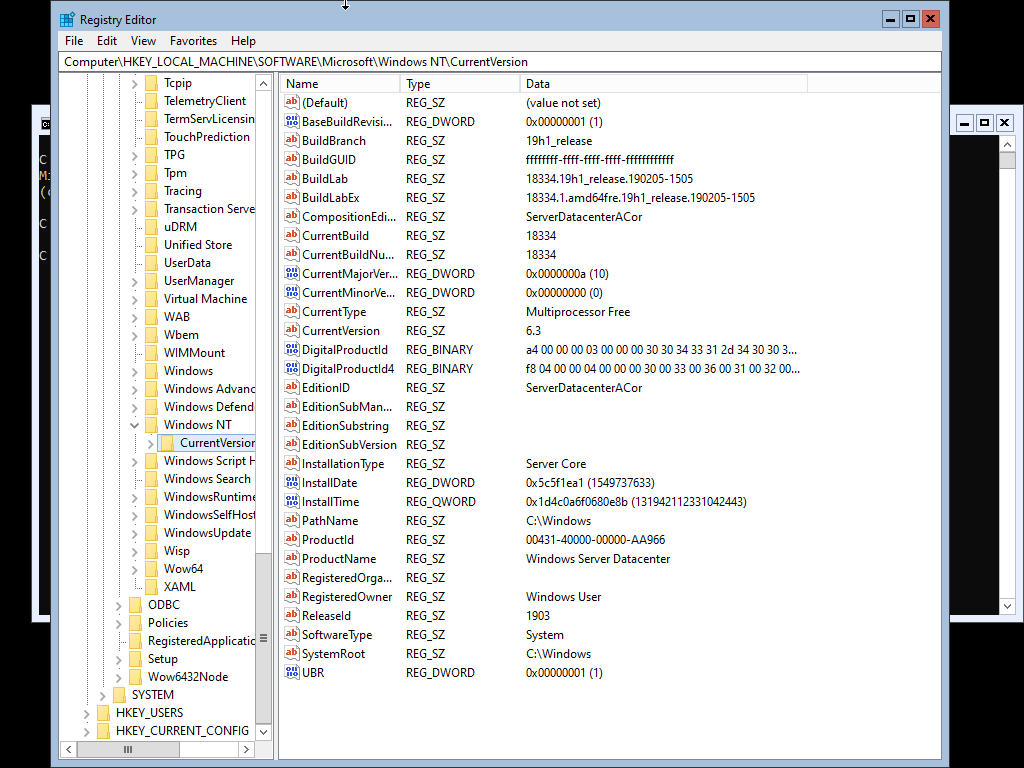Open the Help menu

243,40
